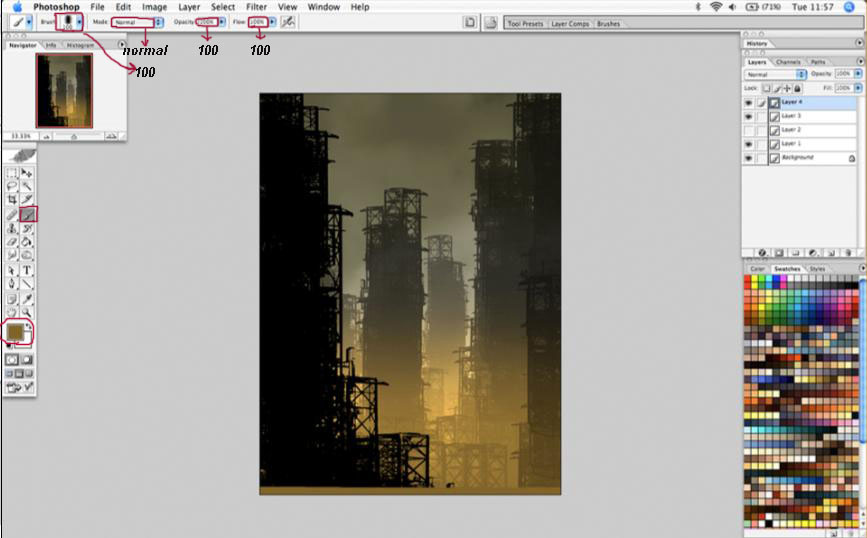Open the Brushes well tab
867x538 pixels.
[x=608, y=24]
